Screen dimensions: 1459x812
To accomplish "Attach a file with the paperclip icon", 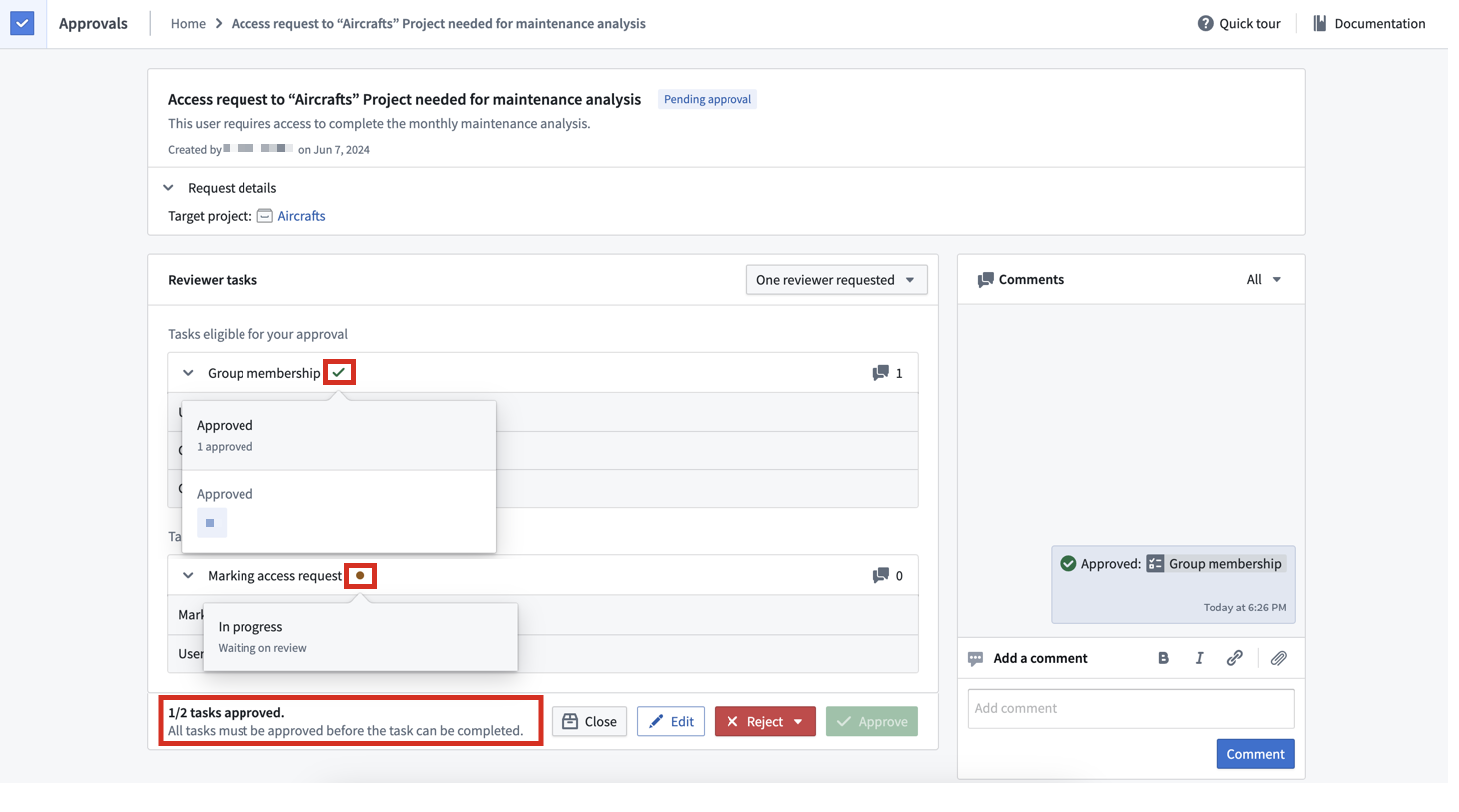I will [x=1278, y=658].
